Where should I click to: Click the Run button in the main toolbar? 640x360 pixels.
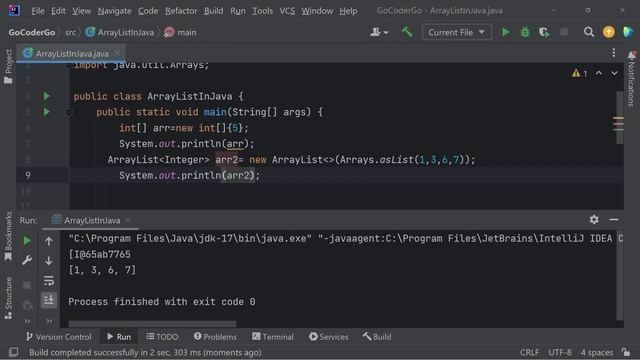505,32
